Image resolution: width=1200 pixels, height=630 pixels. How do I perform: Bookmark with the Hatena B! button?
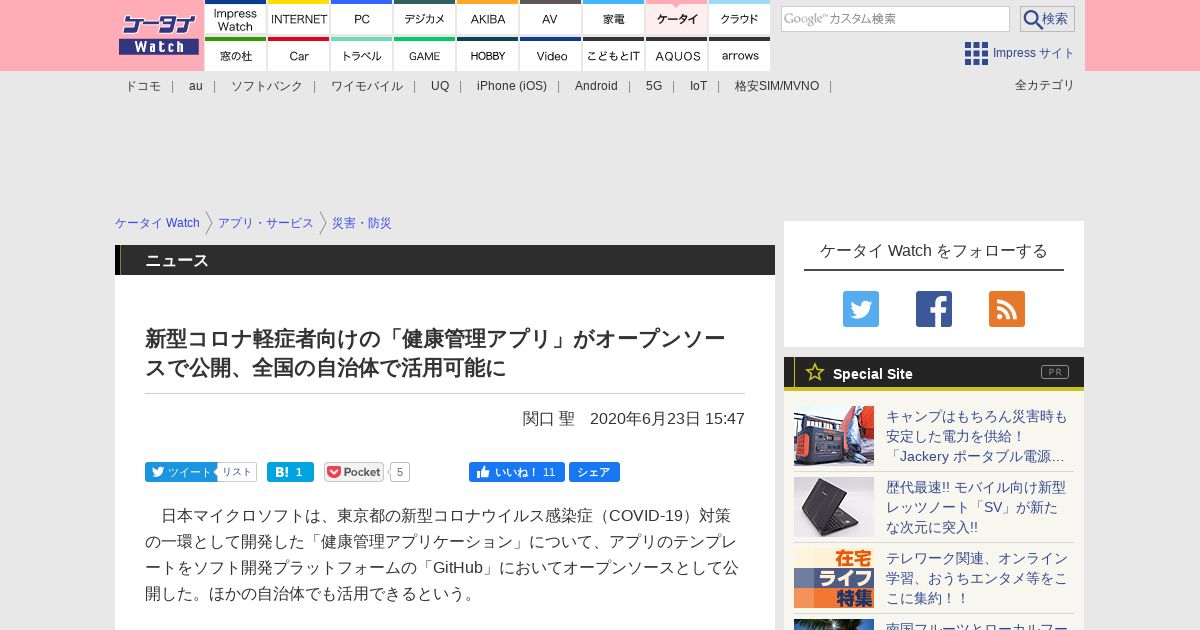(290, 472)
